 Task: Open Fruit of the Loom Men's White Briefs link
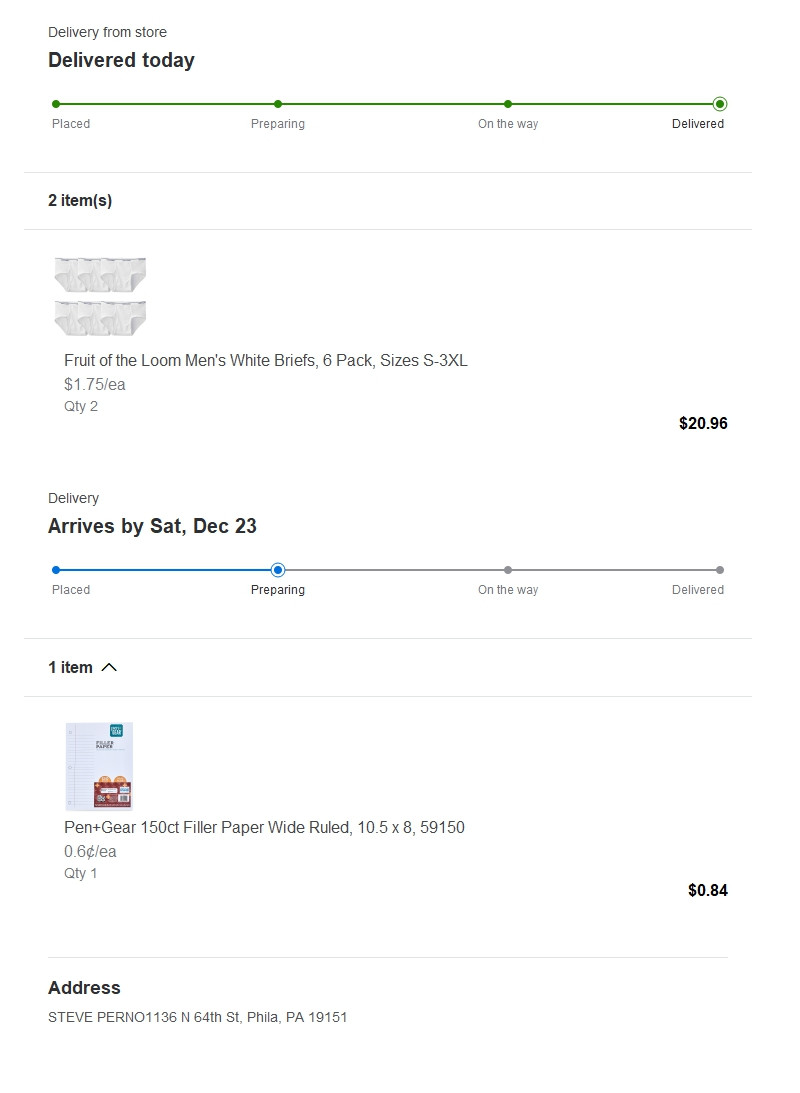[265, 360]
